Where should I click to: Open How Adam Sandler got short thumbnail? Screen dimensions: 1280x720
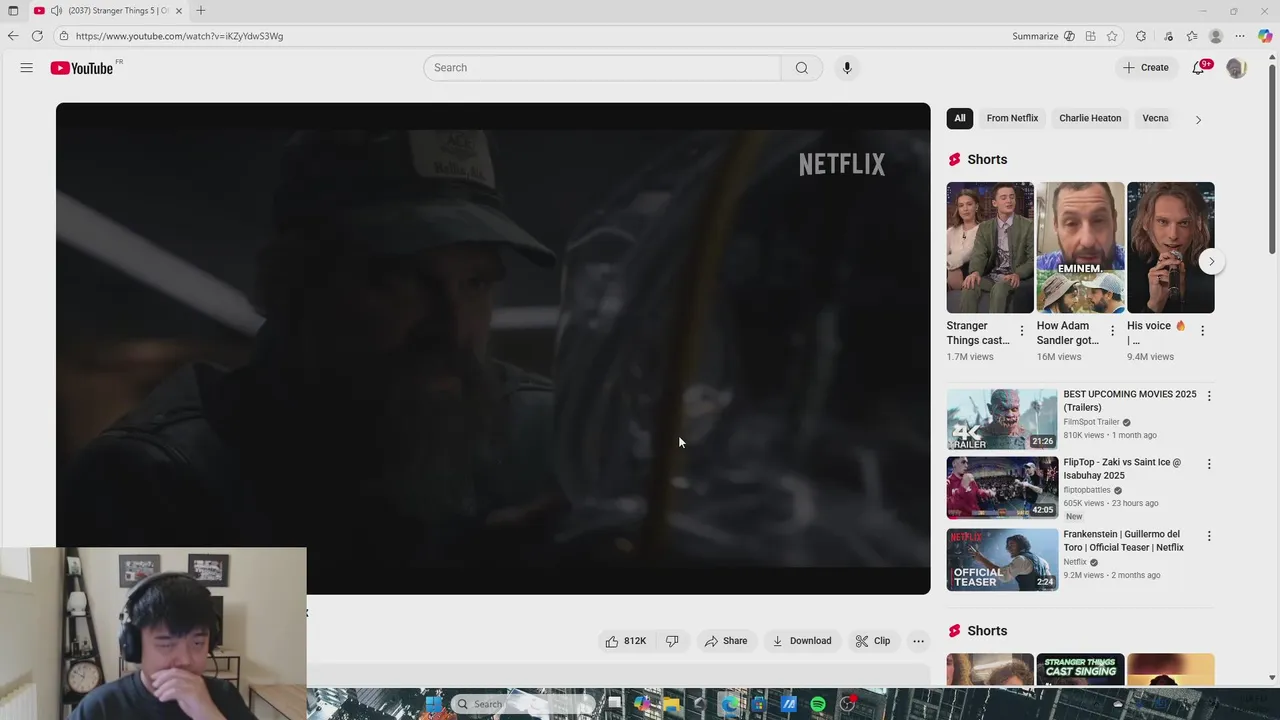click(x=1080, y=248)
